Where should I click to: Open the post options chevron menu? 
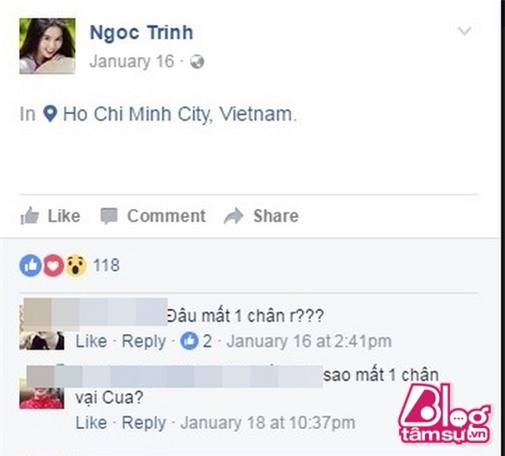pyautogui.click(x=464, y=31)
